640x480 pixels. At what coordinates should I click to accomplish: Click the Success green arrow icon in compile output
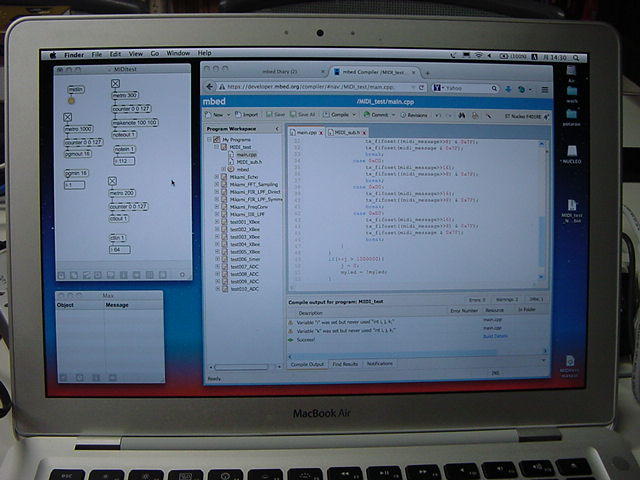(x=291, y=340)
